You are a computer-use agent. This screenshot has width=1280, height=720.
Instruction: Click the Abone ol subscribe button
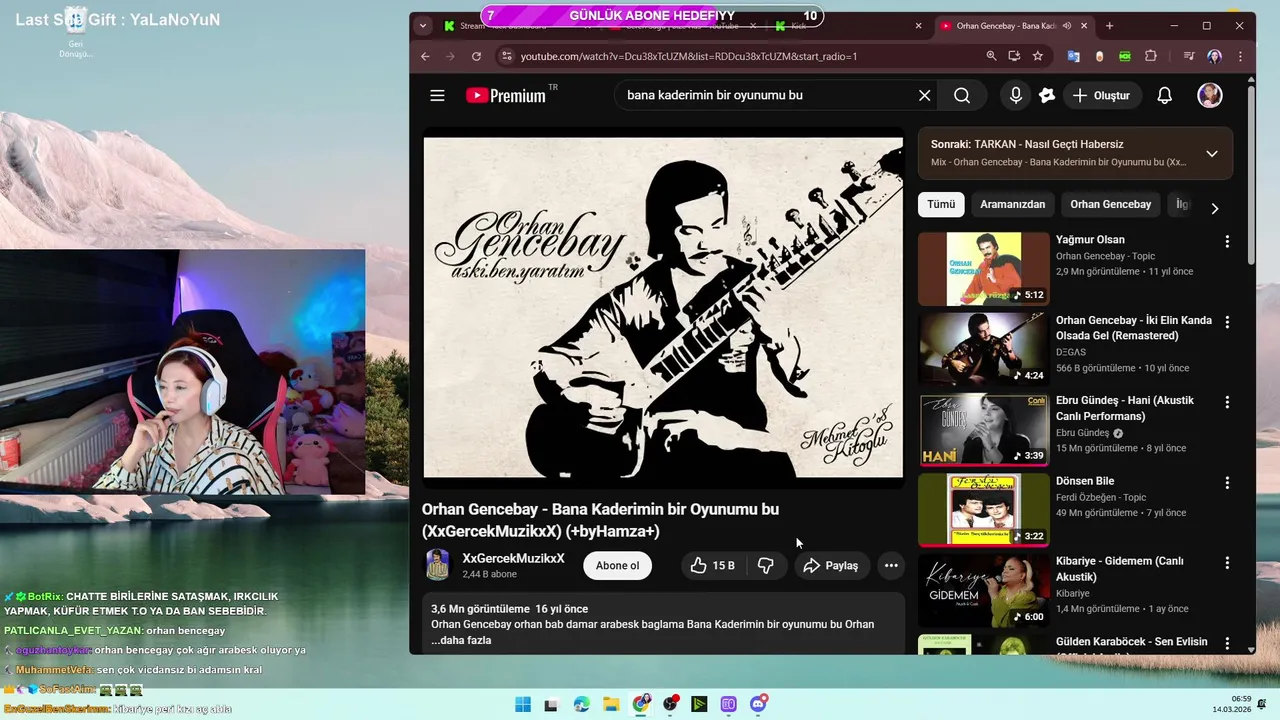[x=617, y=566]
